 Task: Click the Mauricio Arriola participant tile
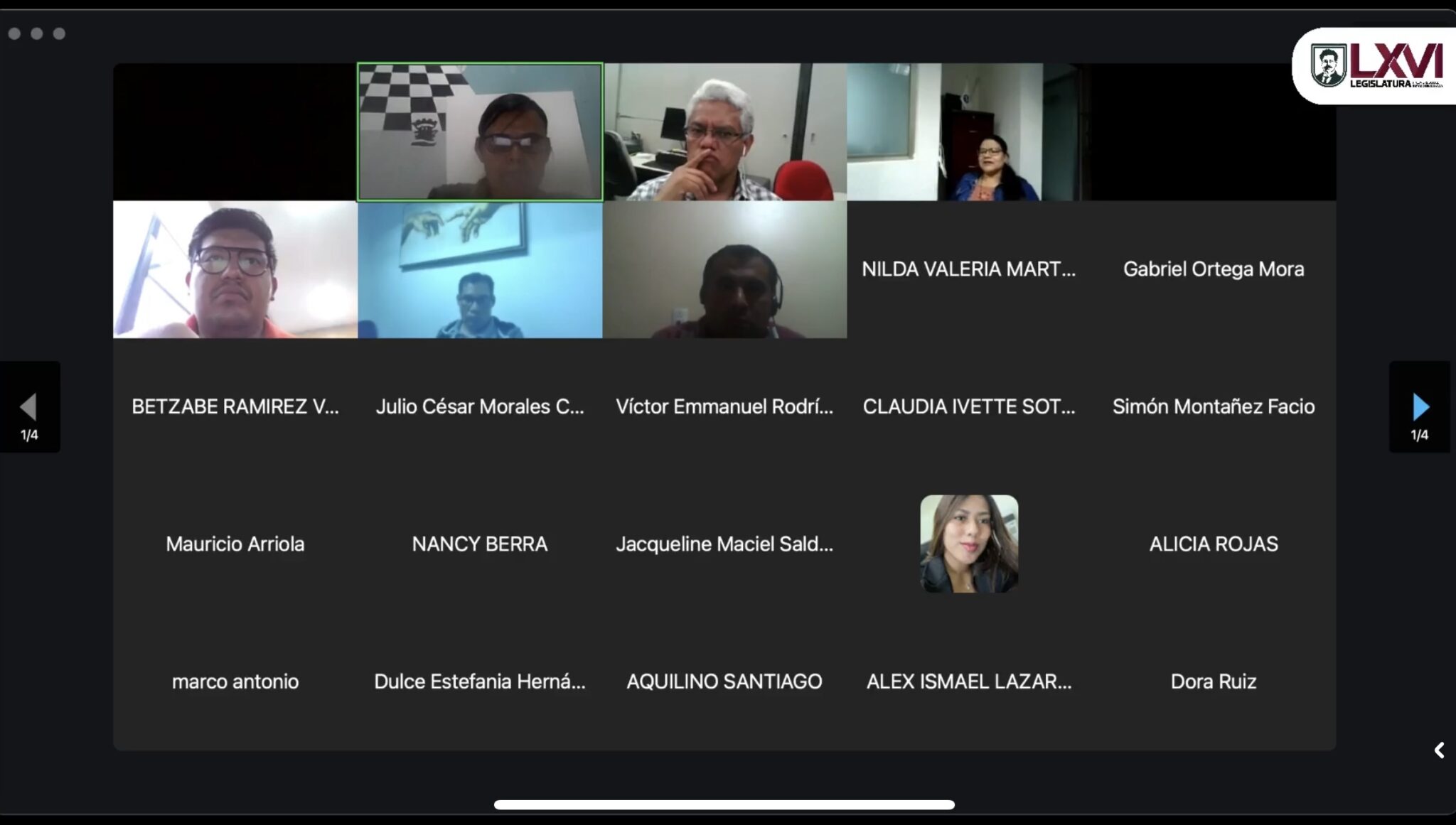[x=235, y=544]
